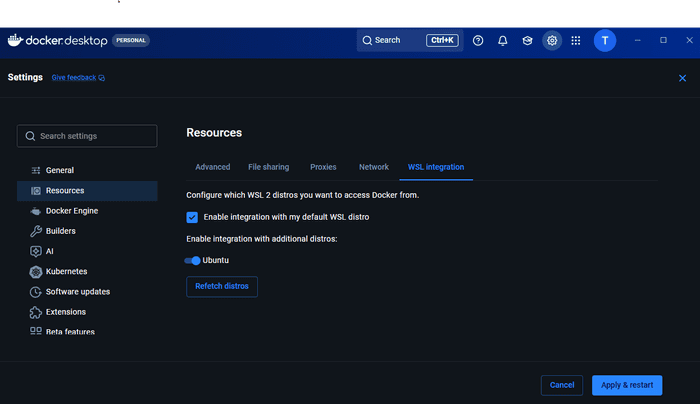Click the Ubuntu distro label
Viewport: 700px width, 404px height.
[216, 260]
